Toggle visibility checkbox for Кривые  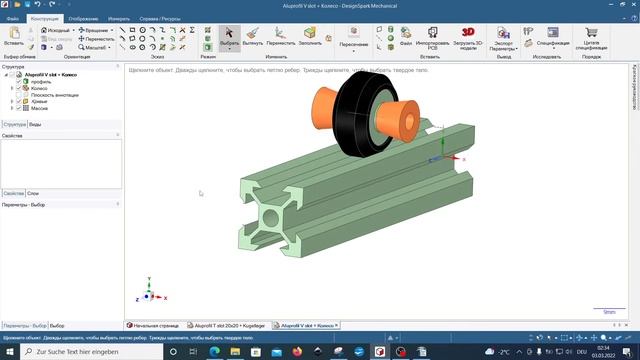click(x=18, y=101)
